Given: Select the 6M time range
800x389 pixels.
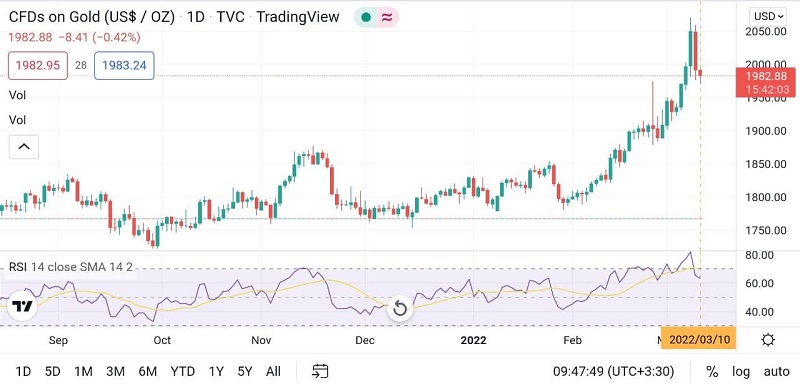Looking at the screenshot, I should pyautogui.click(x=147, y=372).
